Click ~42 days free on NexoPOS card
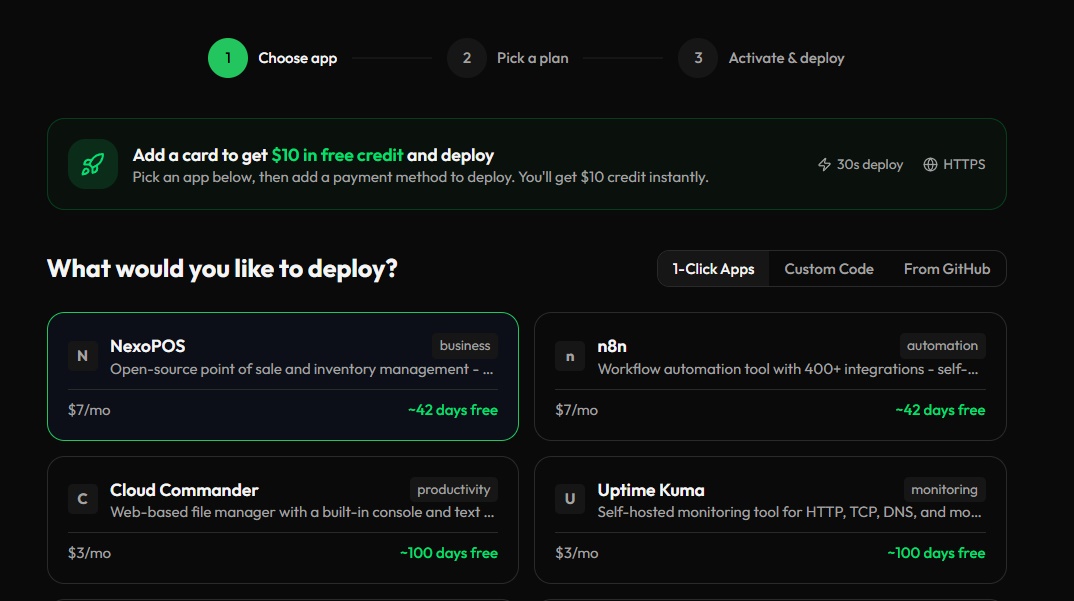 pyautogui.click(x=453, y=410)
